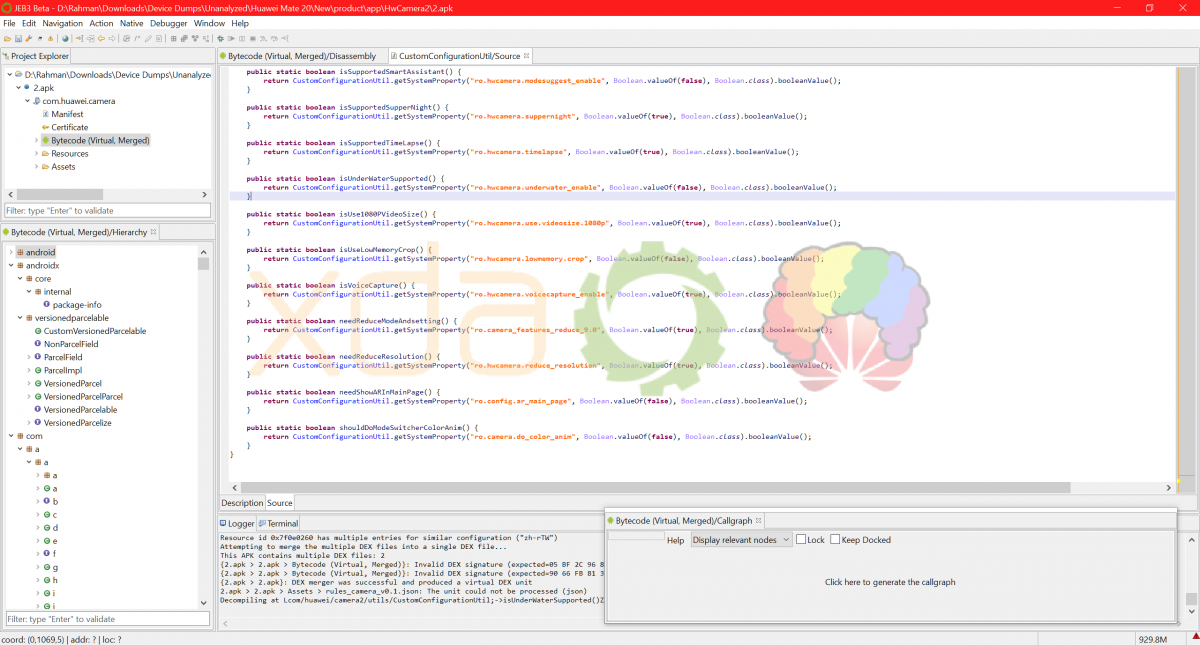Open the Debugger menu

[169, 23]
